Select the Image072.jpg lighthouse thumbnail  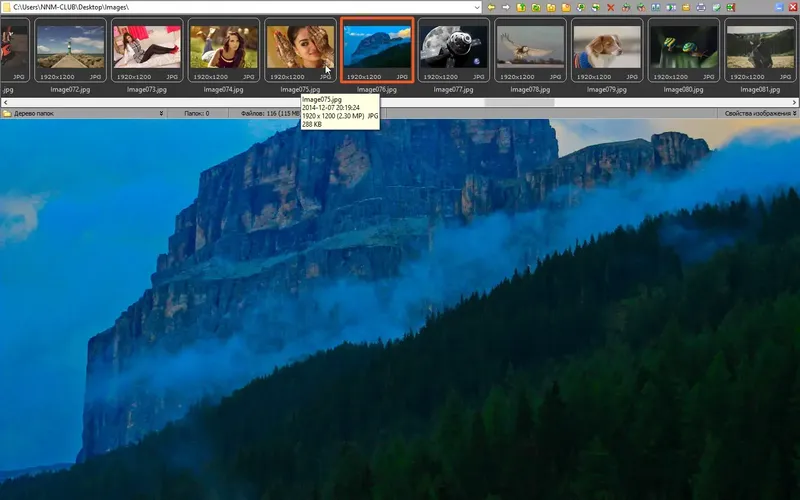pos(70,50)
